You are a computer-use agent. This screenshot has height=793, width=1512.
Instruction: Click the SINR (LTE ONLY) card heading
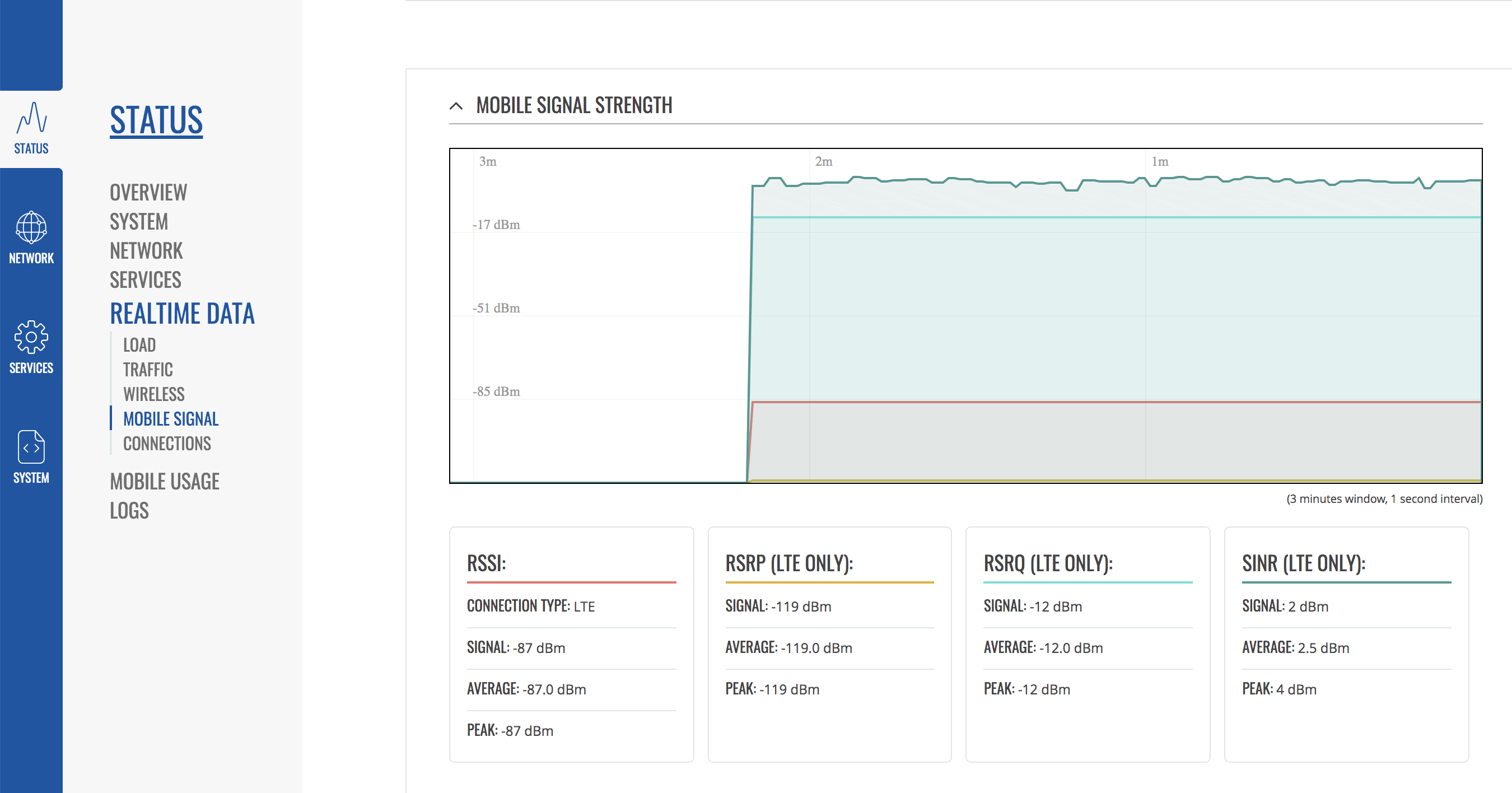point(1304,563)
